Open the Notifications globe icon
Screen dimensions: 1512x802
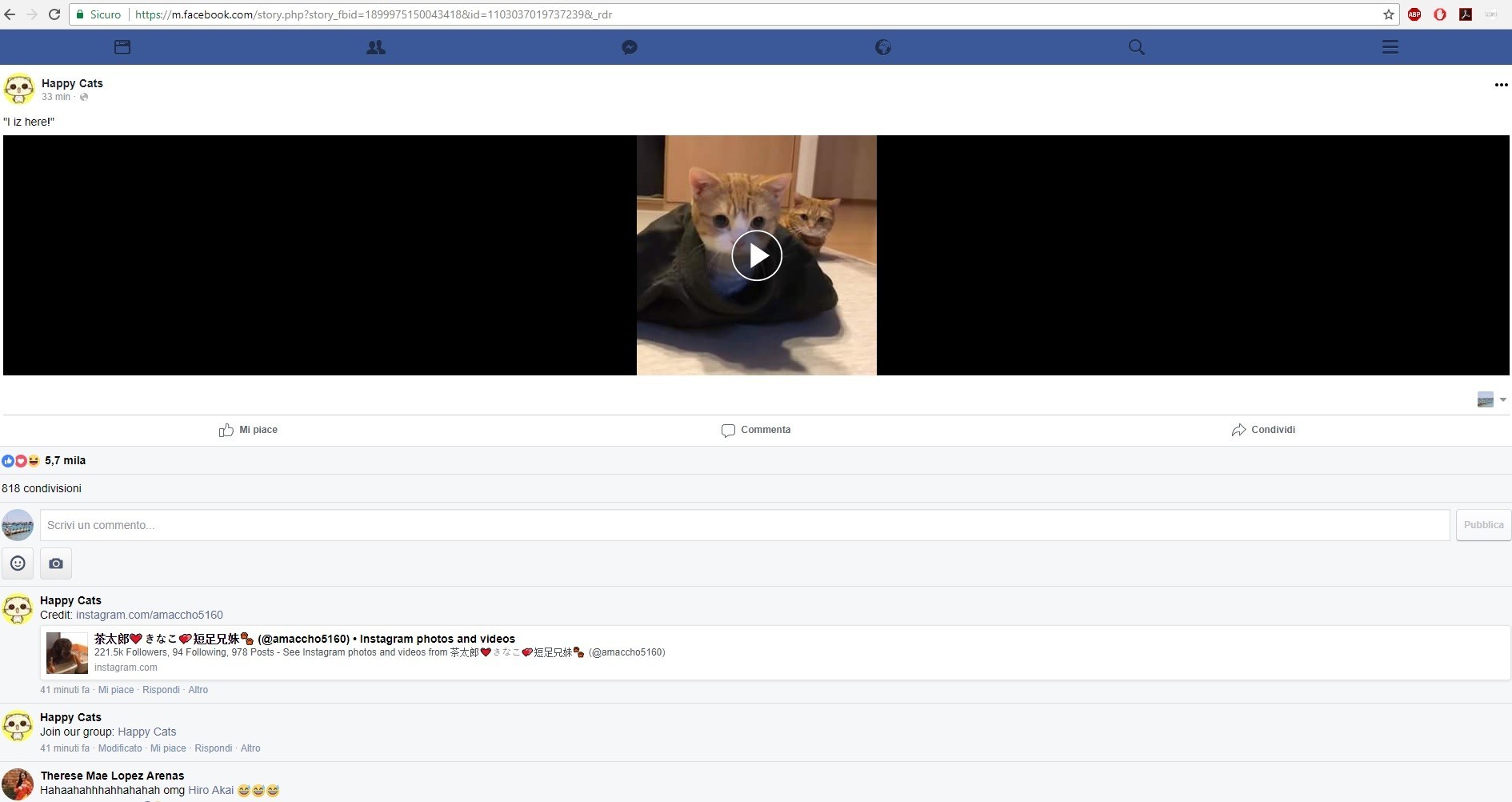click(x=883, y=47)
